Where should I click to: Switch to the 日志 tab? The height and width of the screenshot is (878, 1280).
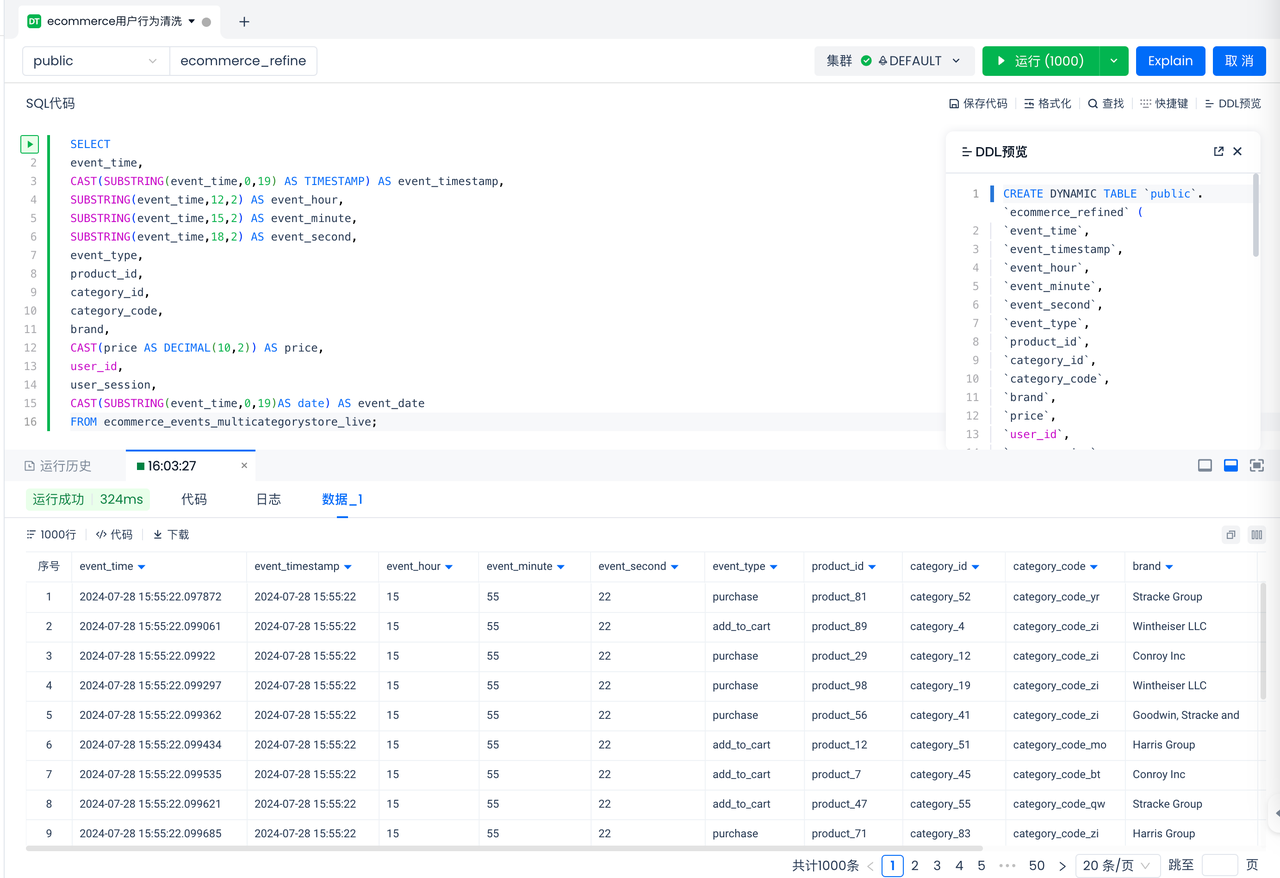(x=268, y=499)
